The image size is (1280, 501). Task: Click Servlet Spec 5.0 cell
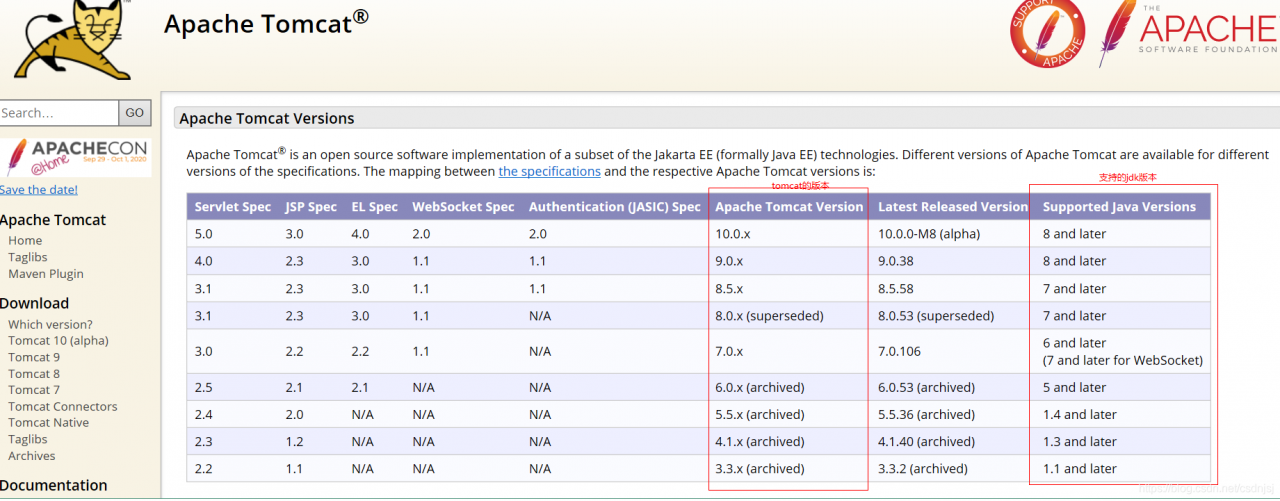[x=233, y=234]
